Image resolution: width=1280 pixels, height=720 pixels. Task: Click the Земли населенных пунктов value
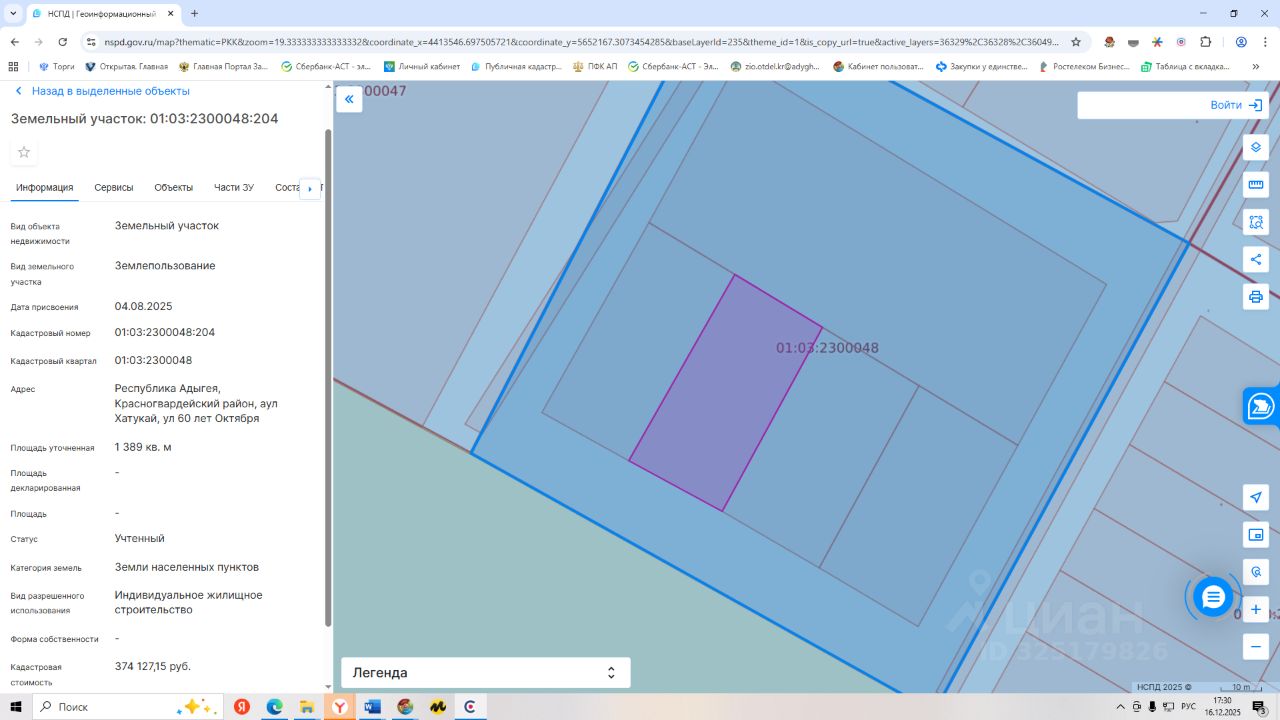(x=187, y=567)
